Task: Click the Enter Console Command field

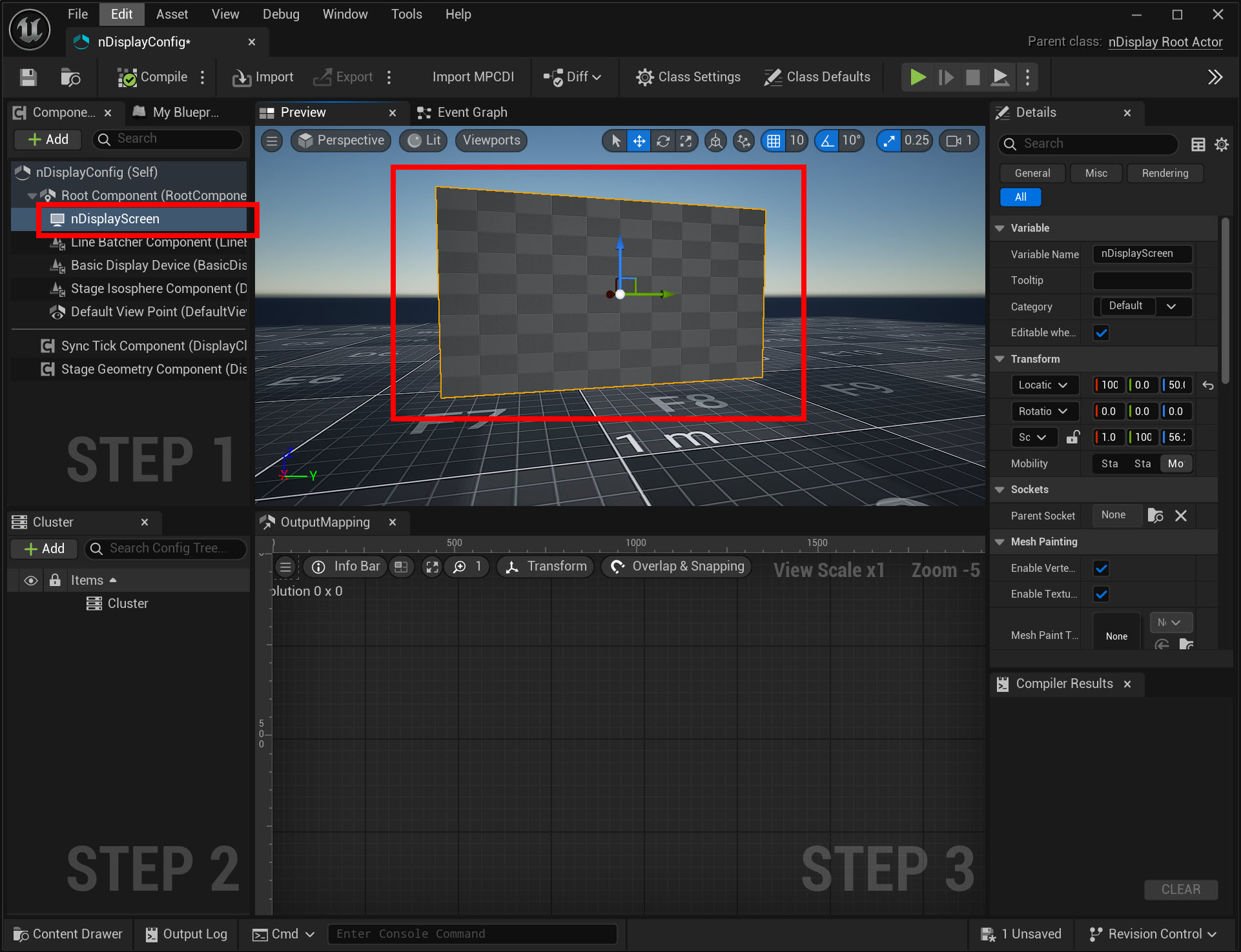Action: tap(471, 934)
